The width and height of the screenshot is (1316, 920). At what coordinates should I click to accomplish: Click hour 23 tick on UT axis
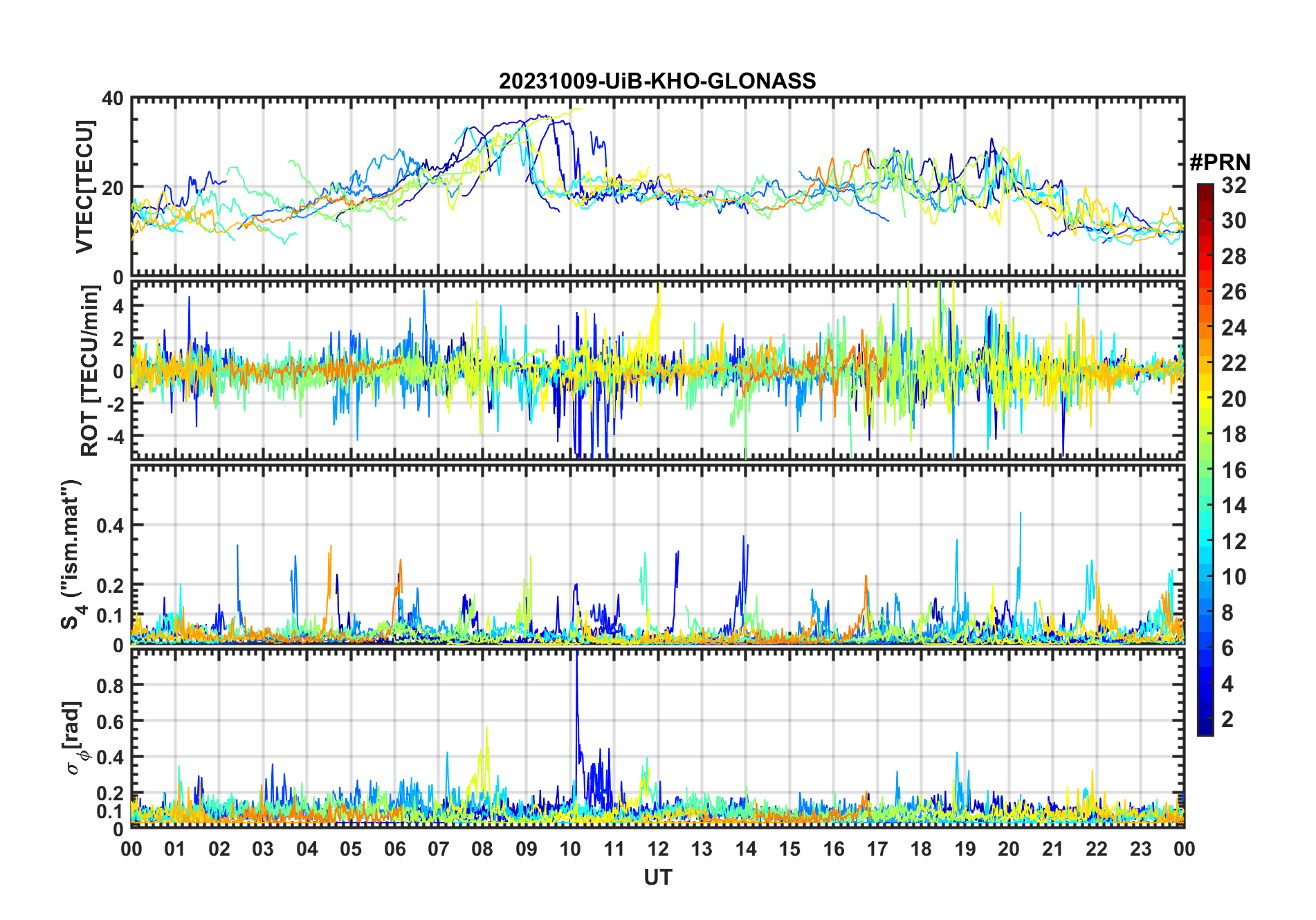point(1140,849)
